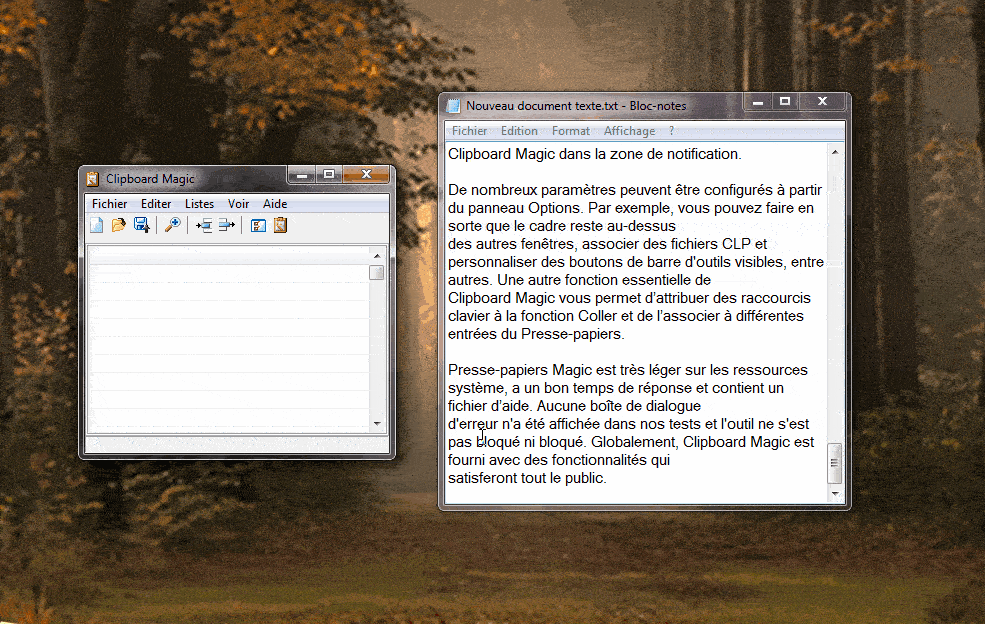Click the export entries icon

[226, 225]
